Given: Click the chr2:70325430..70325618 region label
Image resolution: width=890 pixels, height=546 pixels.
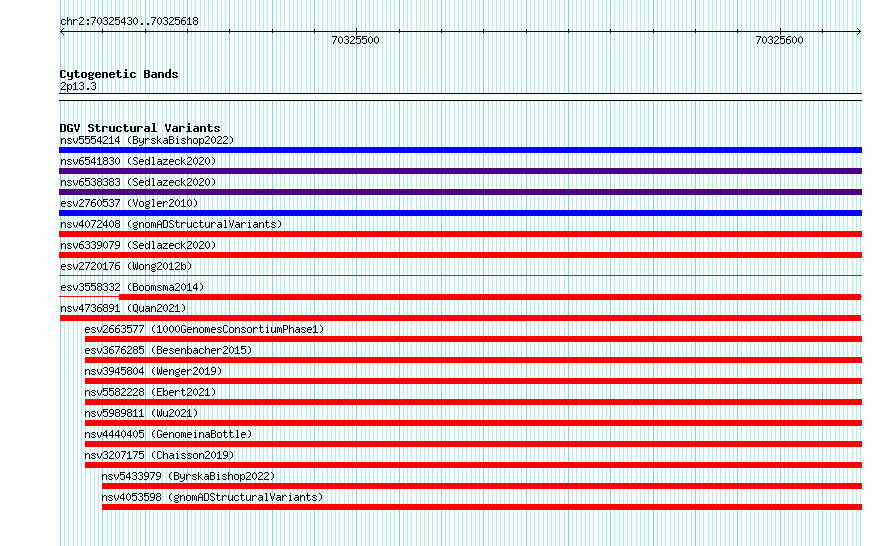Looking at the screenshot, I should (129, 21).
